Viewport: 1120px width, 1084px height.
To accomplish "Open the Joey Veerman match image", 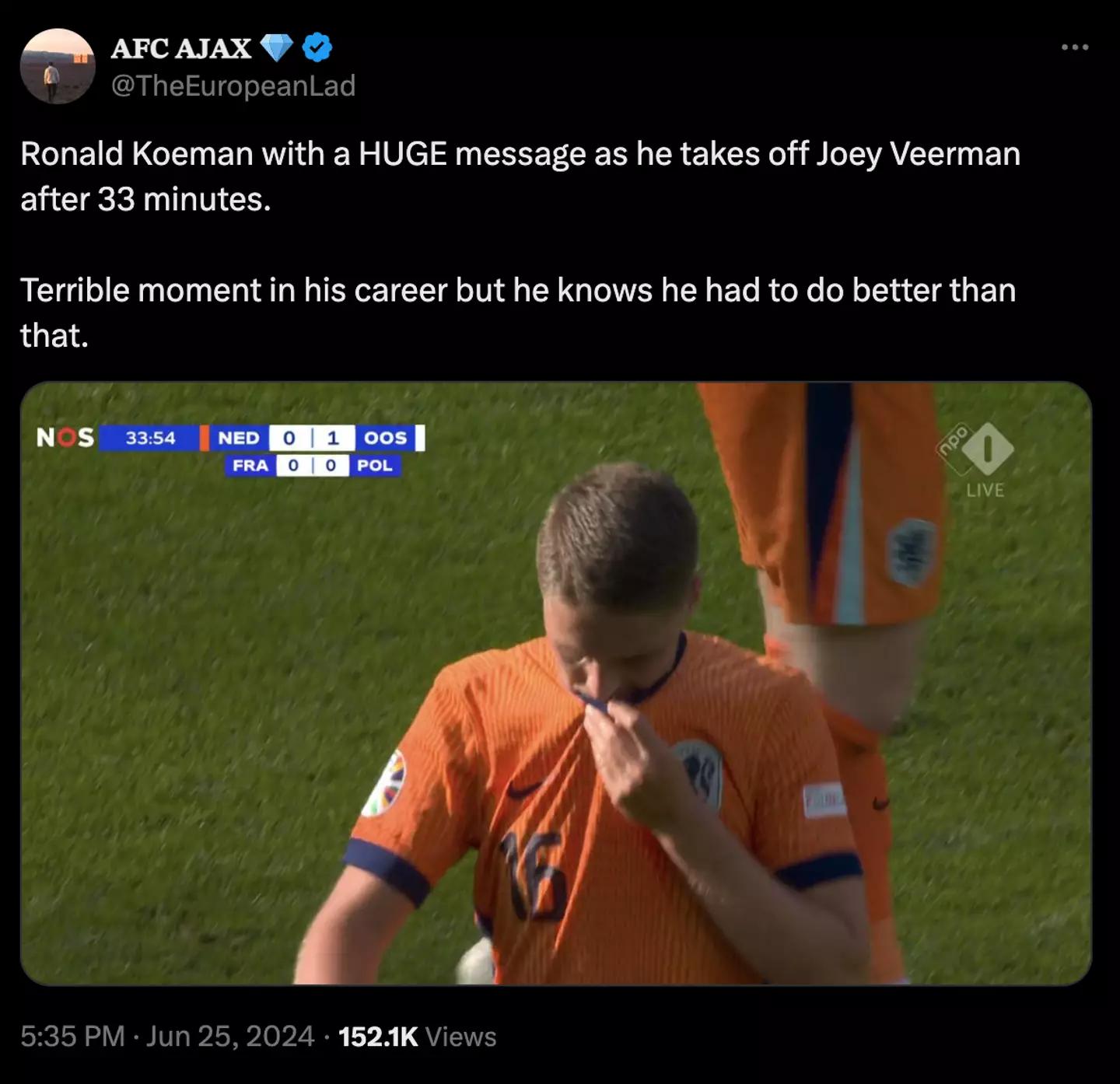I will tap(556, 684).
